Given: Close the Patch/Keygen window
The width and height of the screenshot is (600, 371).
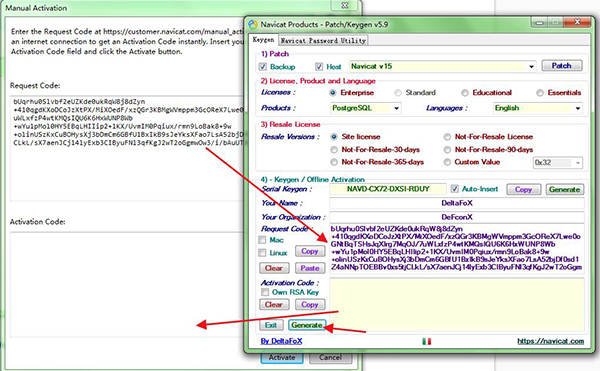Looking at the screenshot, I should [577, 22].
